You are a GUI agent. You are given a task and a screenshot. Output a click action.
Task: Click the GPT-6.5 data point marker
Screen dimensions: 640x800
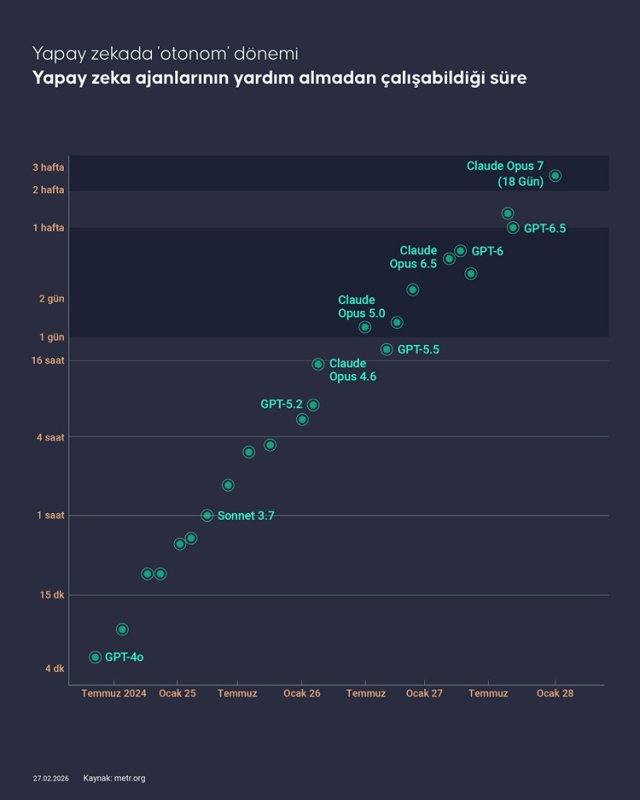point(513,228)
